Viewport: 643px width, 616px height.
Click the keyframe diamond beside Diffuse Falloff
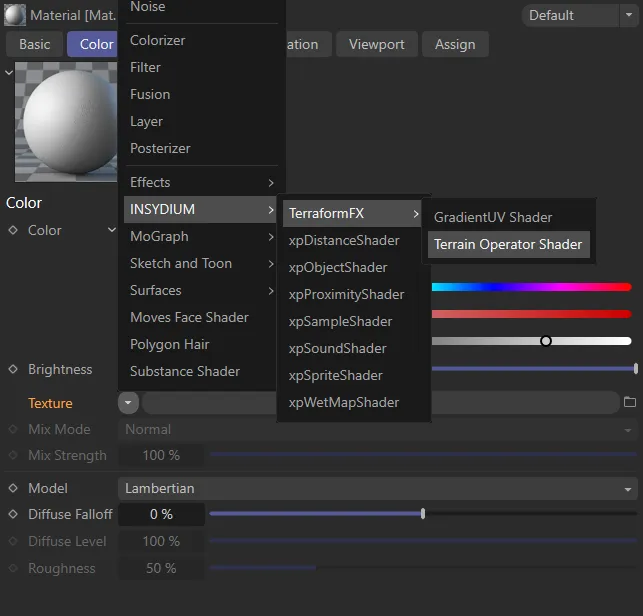(13, 514)
